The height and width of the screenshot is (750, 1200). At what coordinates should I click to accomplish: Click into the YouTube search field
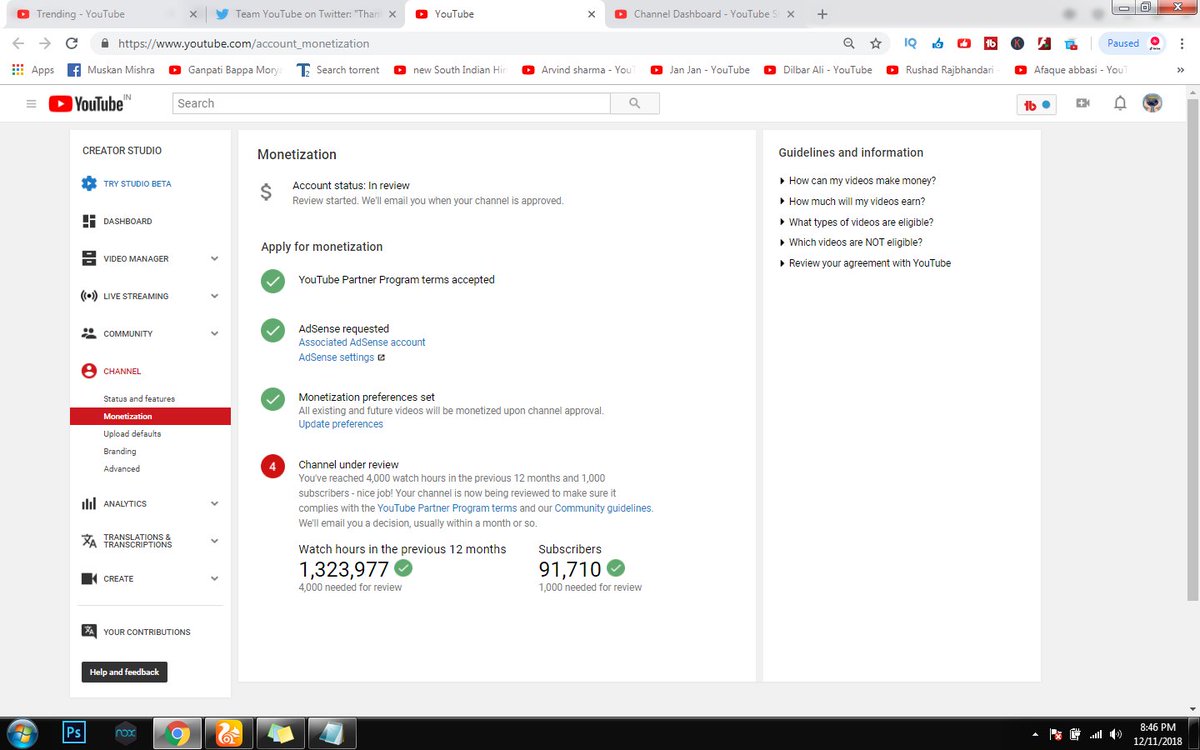(391, 103)
